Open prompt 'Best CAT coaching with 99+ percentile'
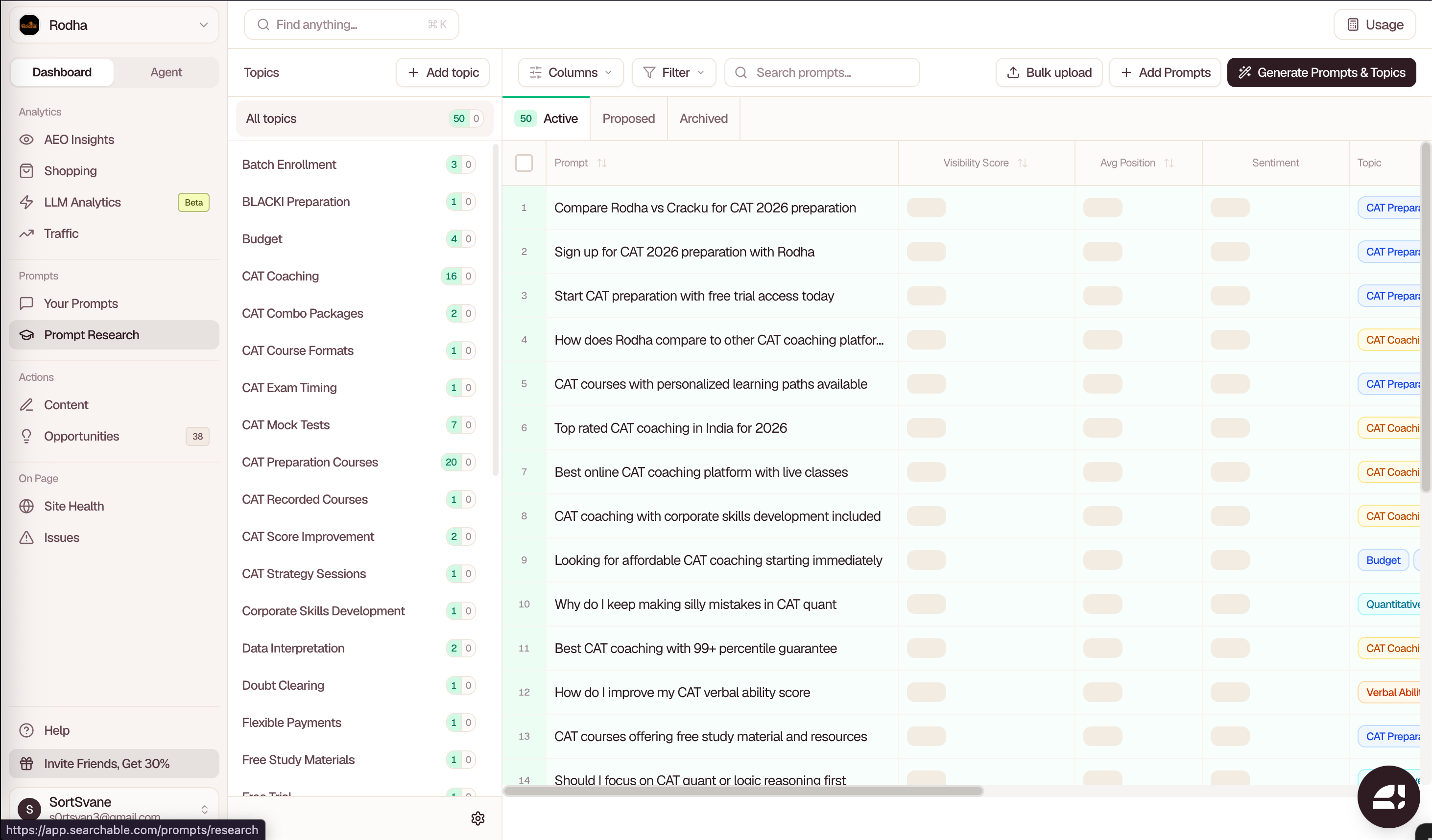The image size is (1432, 840). 695,649
